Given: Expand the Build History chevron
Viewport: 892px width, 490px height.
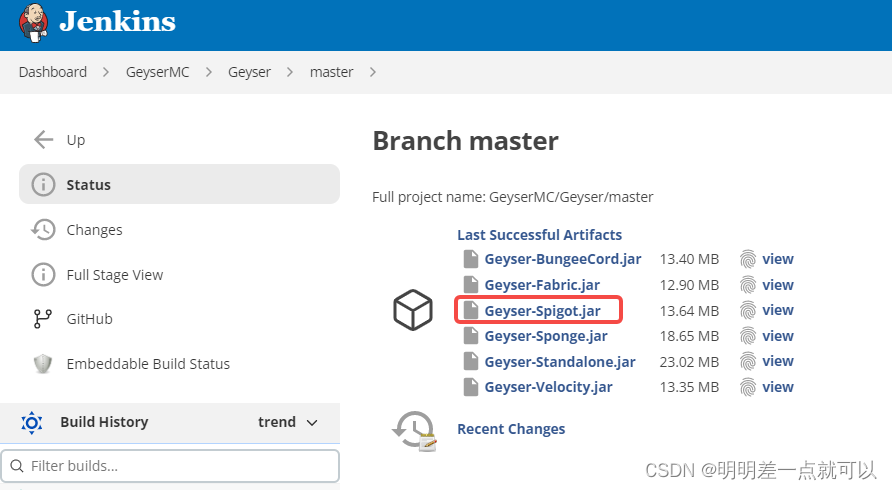Looking at the screenshot, I should tap(312, 423).
